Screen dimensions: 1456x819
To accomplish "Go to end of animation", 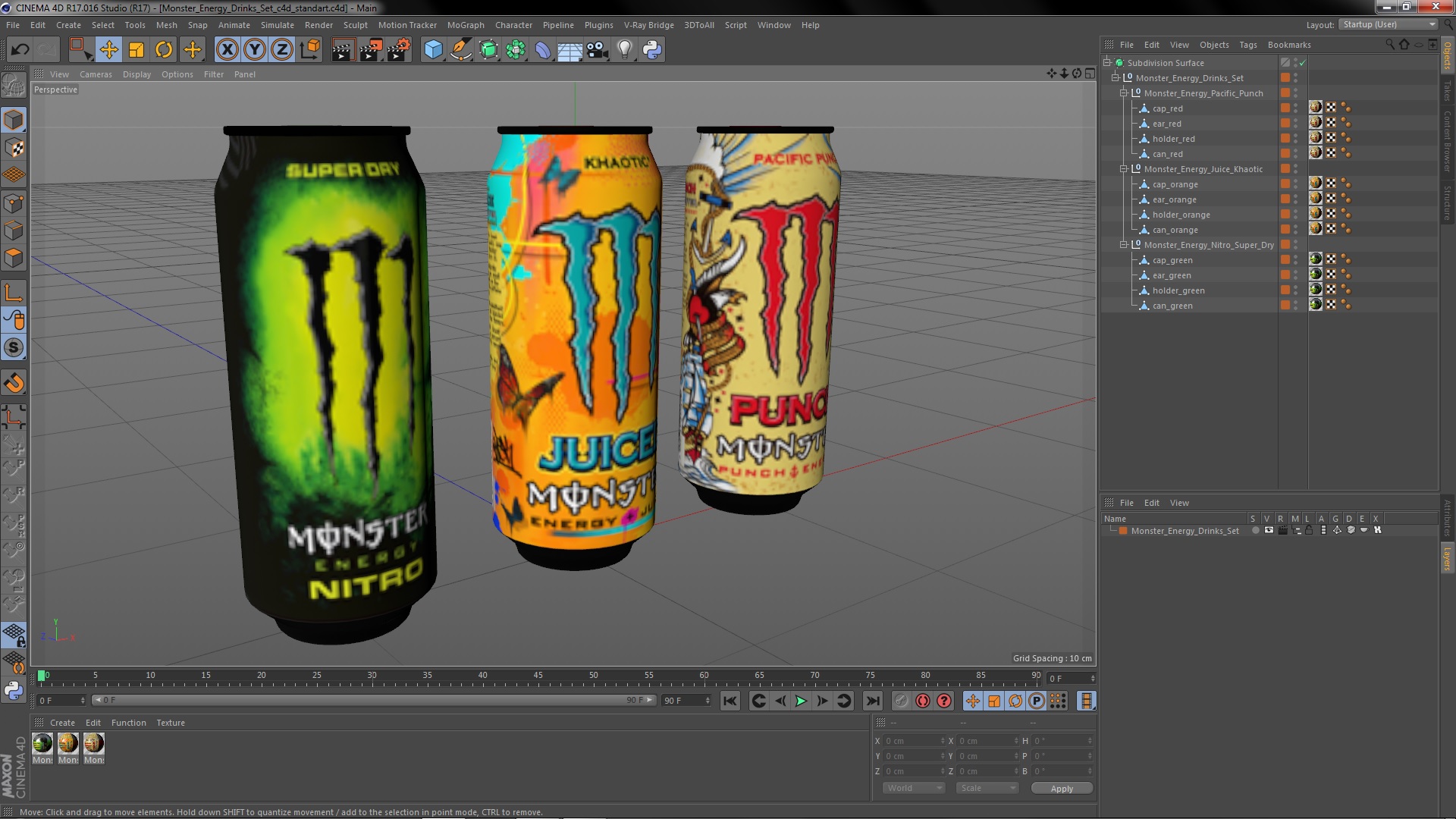I will [x=873, y=701].
